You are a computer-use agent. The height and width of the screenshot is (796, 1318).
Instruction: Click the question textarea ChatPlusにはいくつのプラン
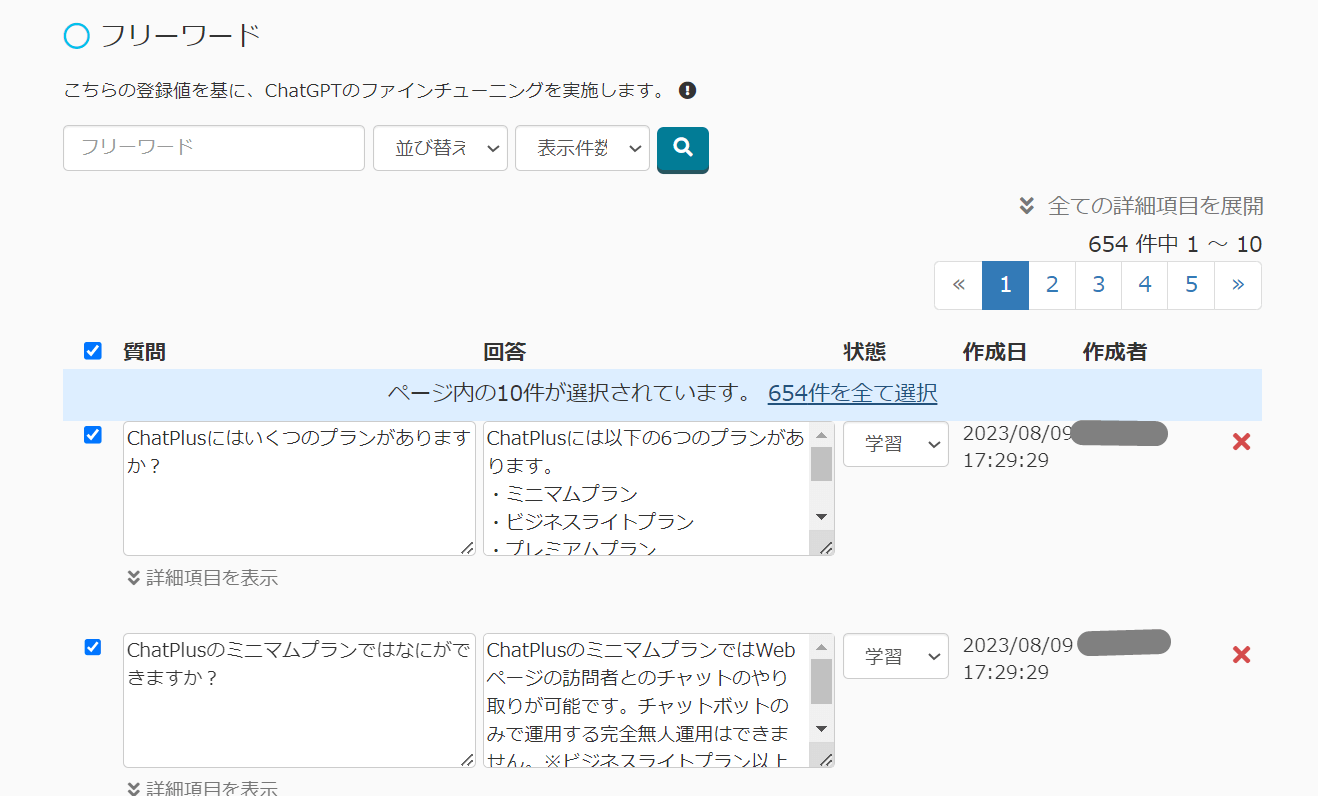[299, 488]
